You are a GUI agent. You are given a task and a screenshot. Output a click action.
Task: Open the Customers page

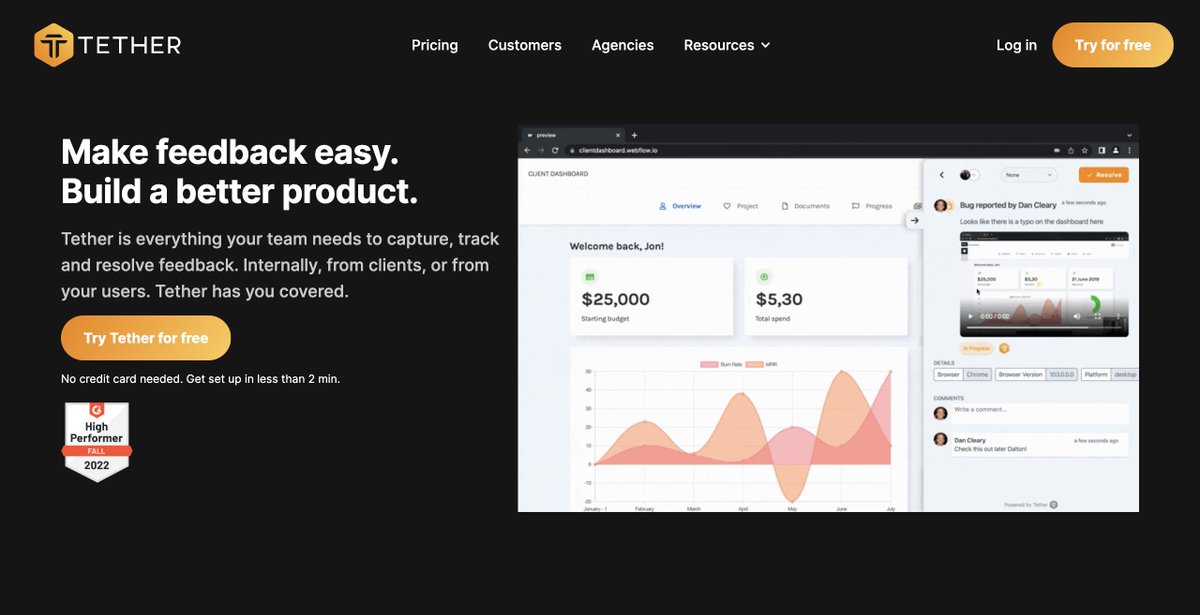[525, 45]
